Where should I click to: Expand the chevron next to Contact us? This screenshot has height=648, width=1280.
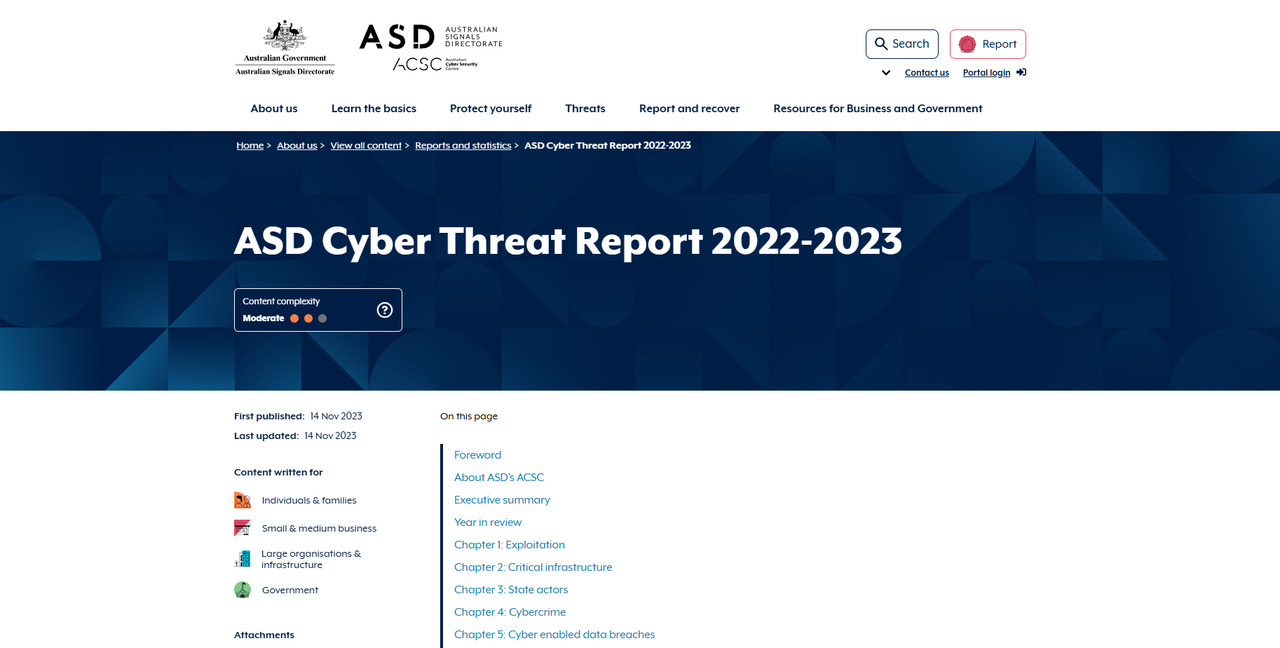(886, 72)
